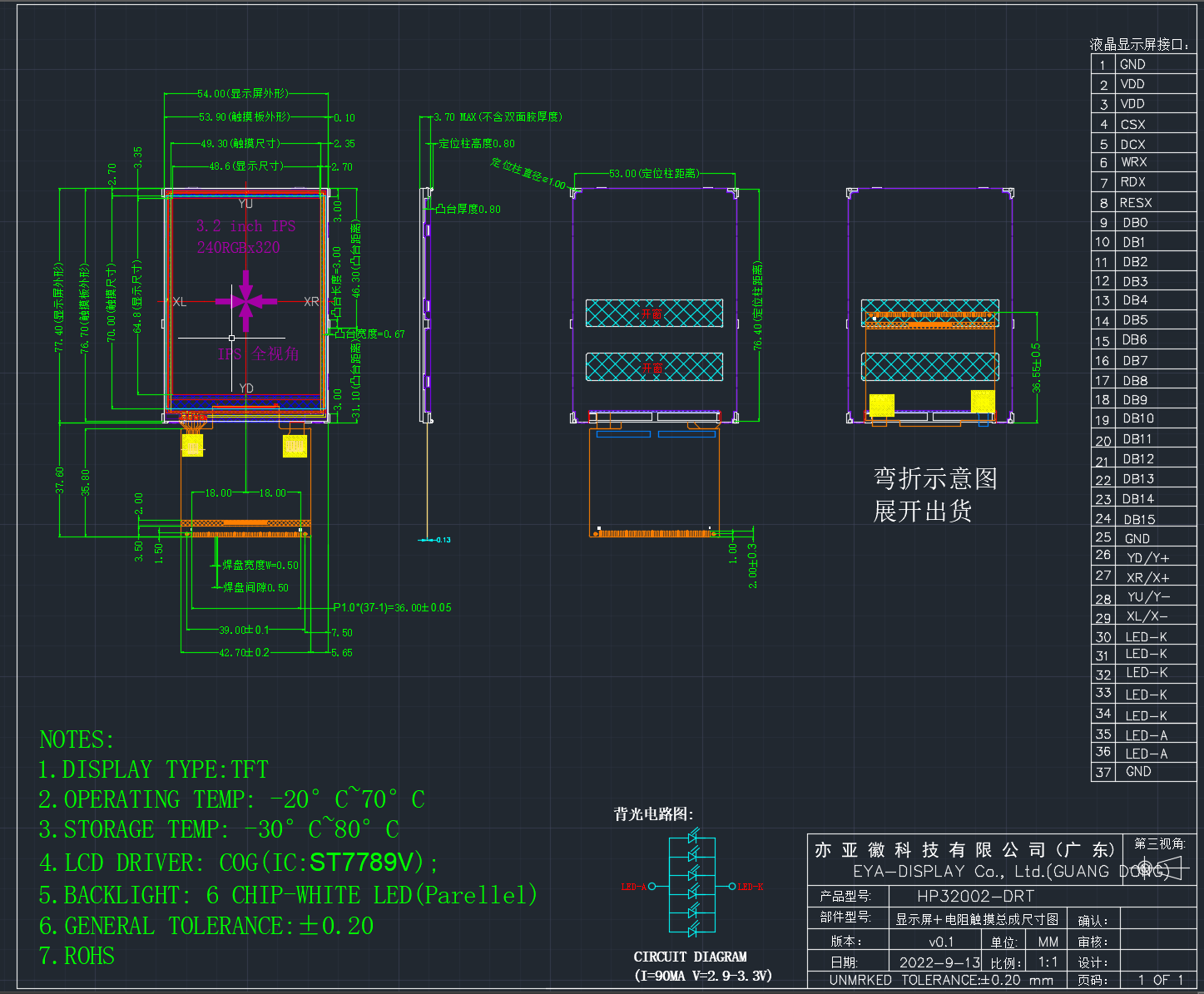Select the "3.2 inch IPS" label
Image resolution: width=1204 pixels, height=994 pixels.
pos(245,226)
